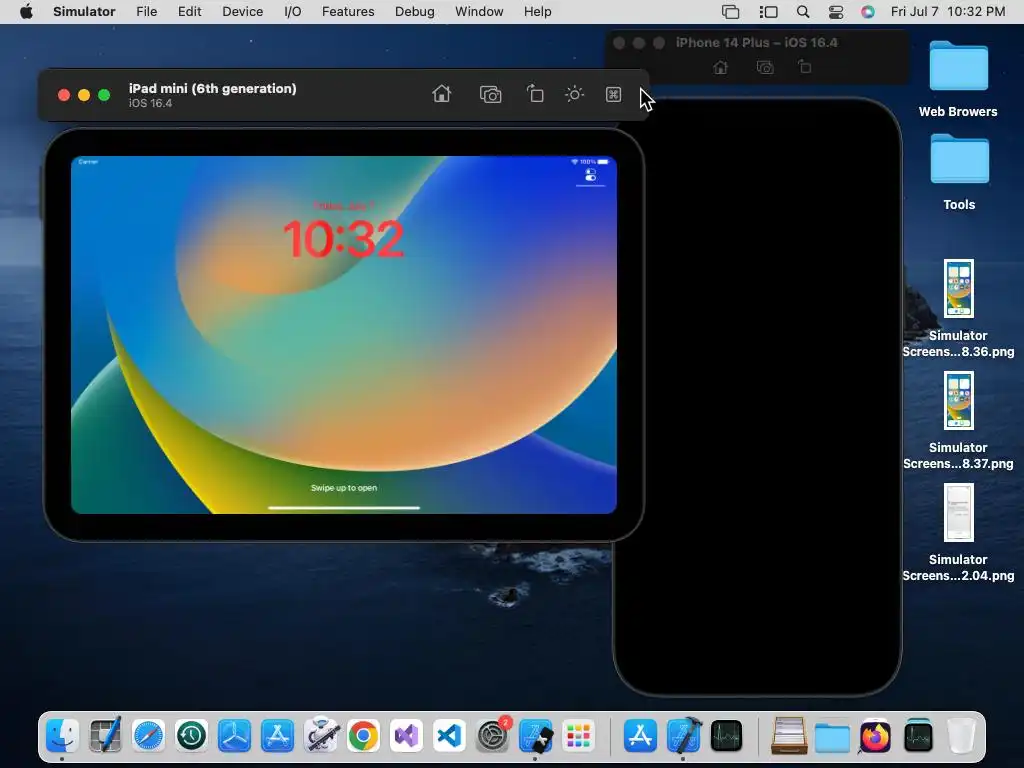Click the Home button in iPad mini toolbar
The image size is (1024, 768).
[x=441, y=94]
